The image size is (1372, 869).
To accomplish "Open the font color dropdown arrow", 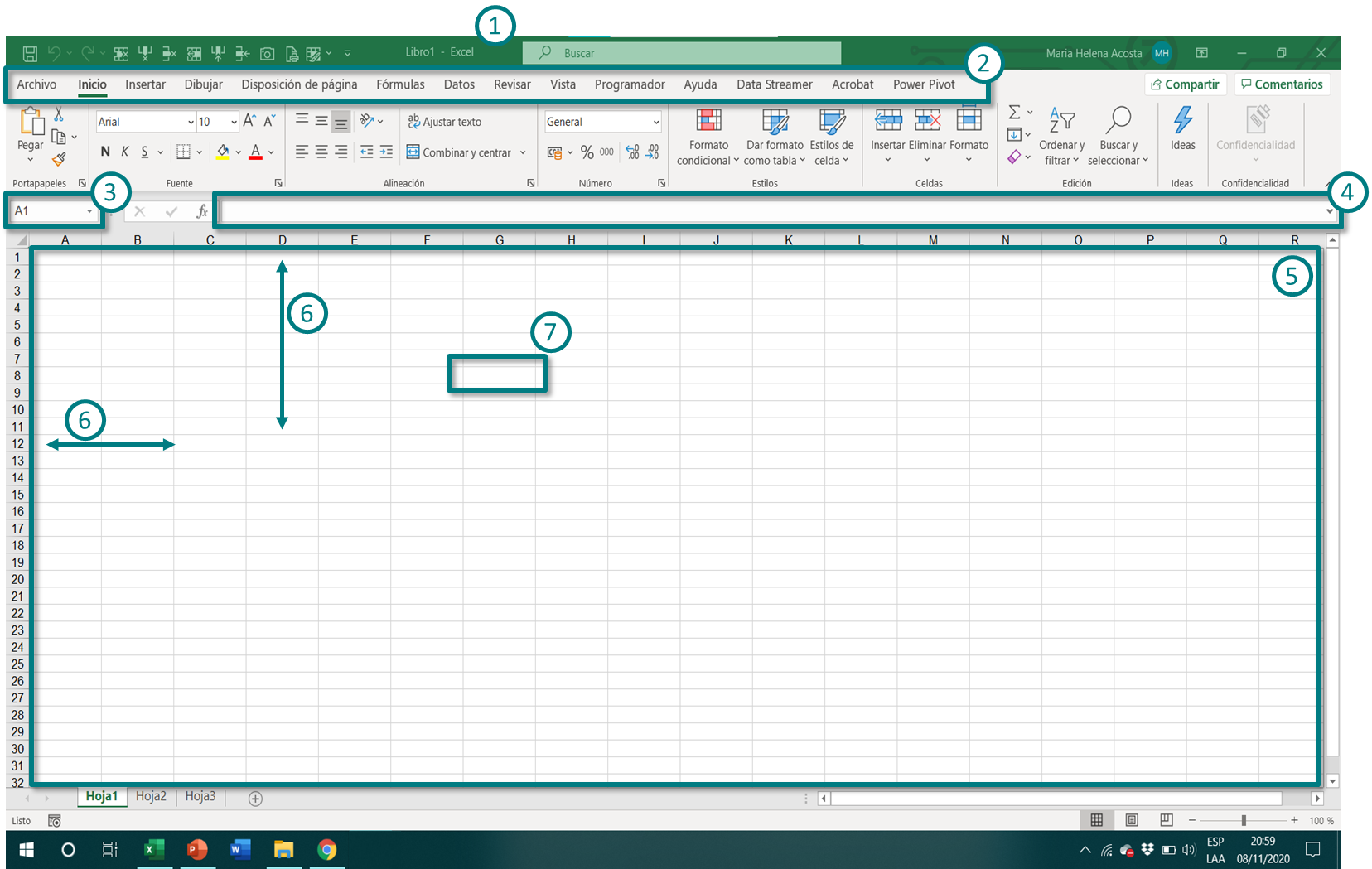I will coord(271,152).
